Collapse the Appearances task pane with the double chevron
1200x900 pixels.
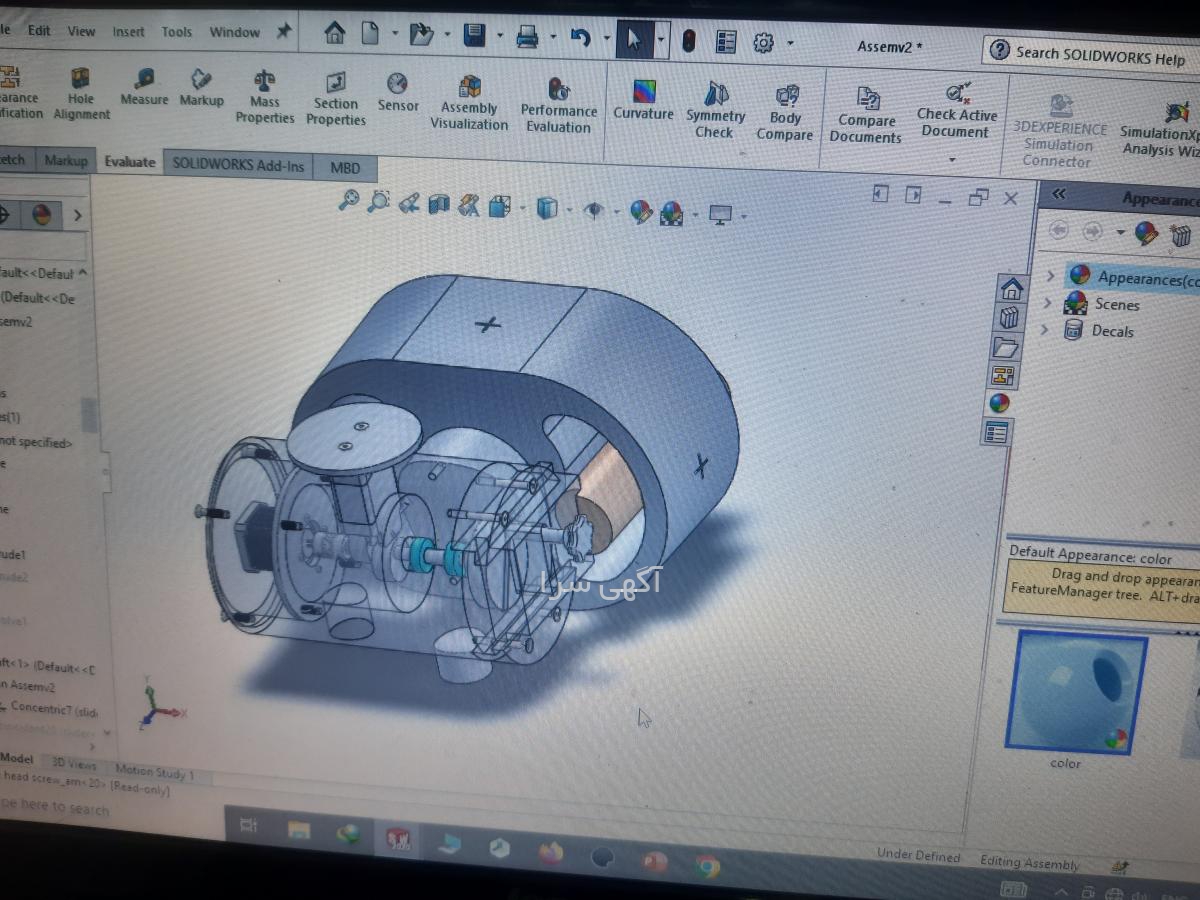click(1059, 194)
